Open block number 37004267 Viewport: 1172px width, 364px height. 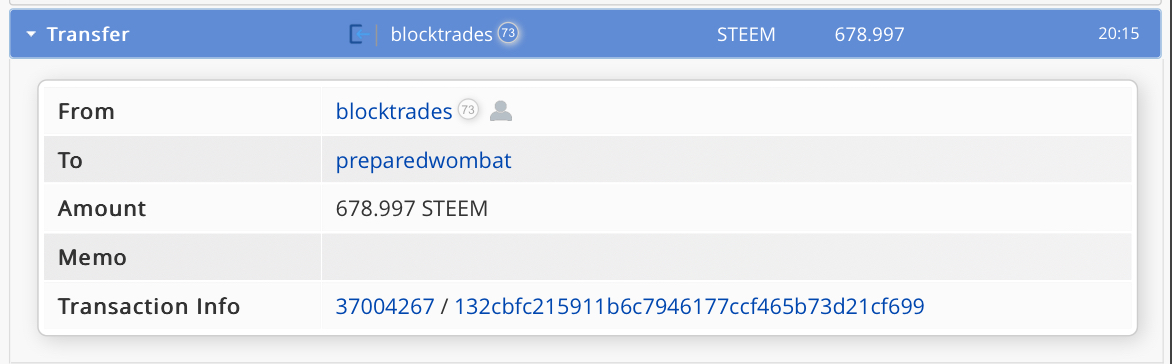tap(385, 306)
